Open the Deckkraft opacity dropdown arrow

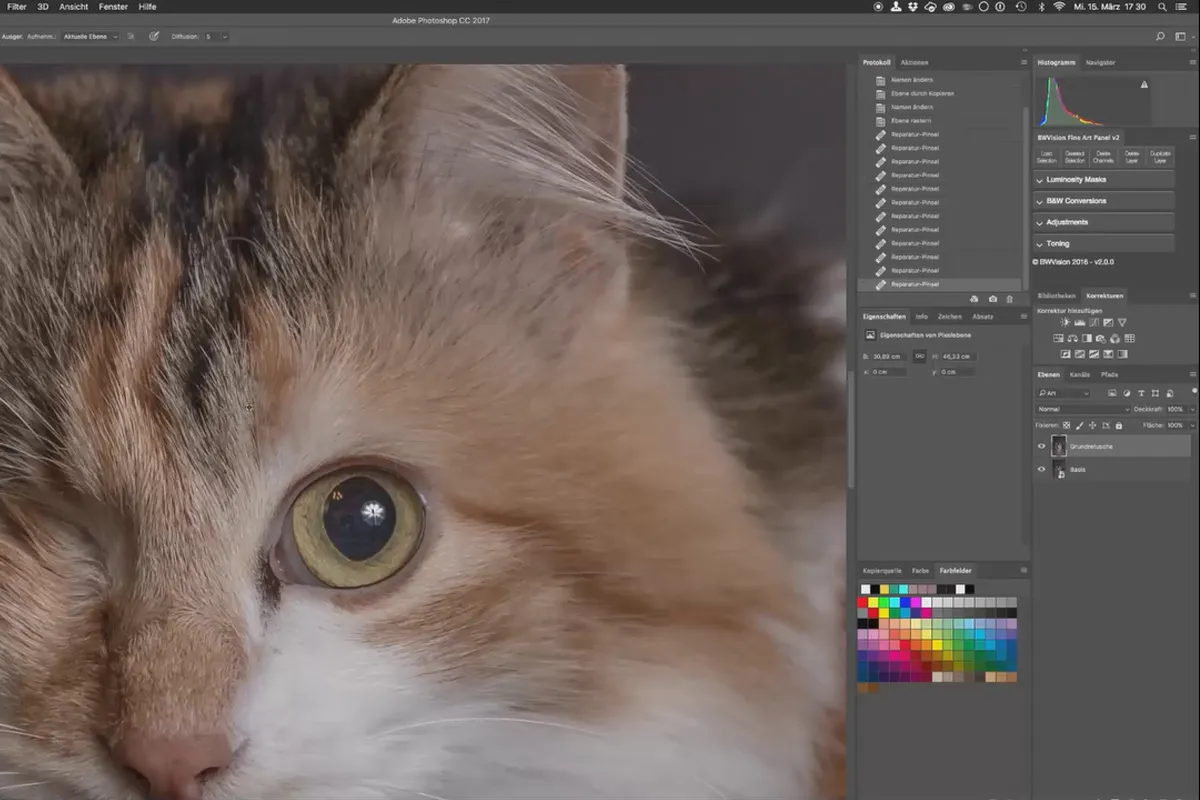pos(1192,409)
